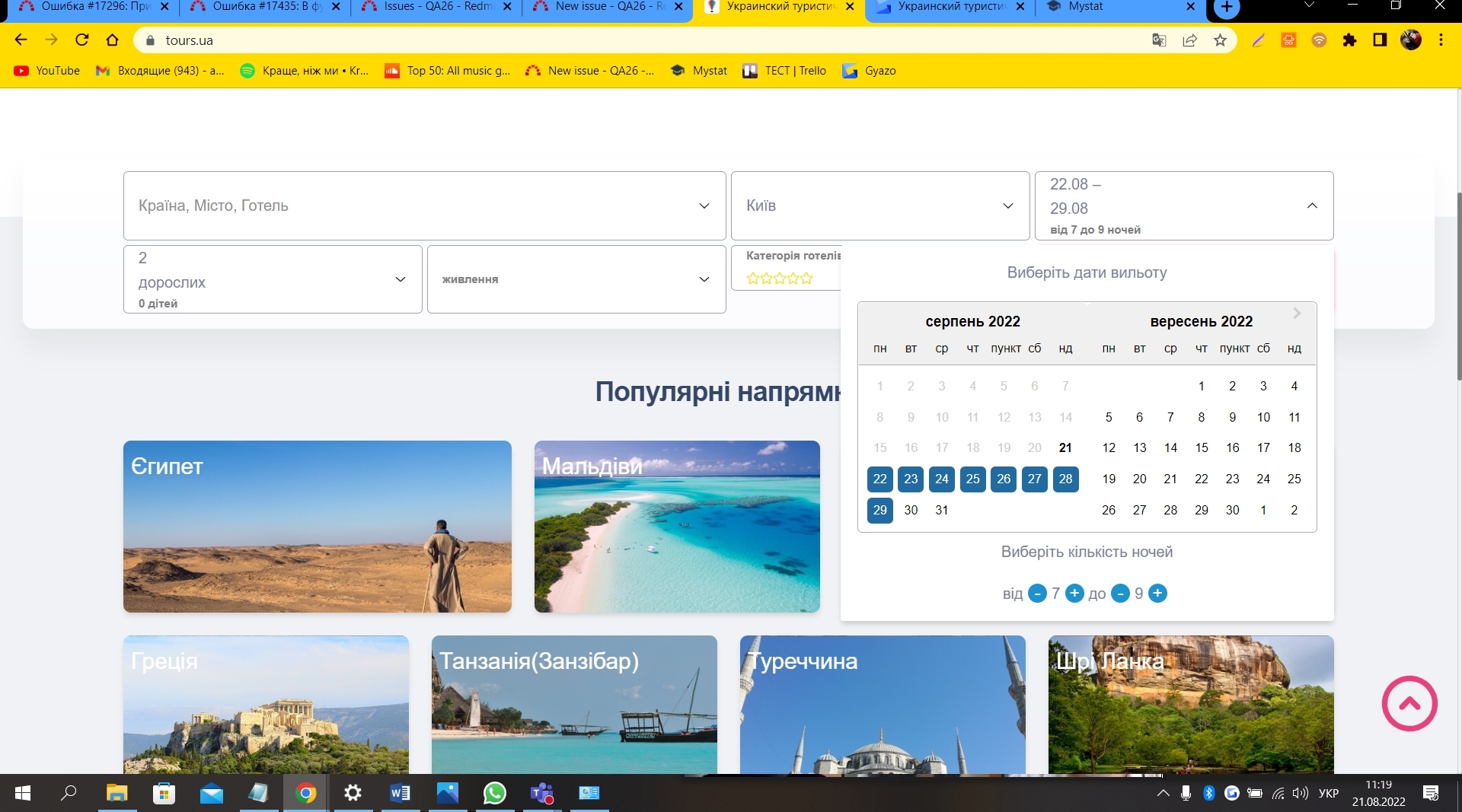Open the Краще, ніж ми bookmark
This screenshot has width=1462, height=812.
coord(305,71)
